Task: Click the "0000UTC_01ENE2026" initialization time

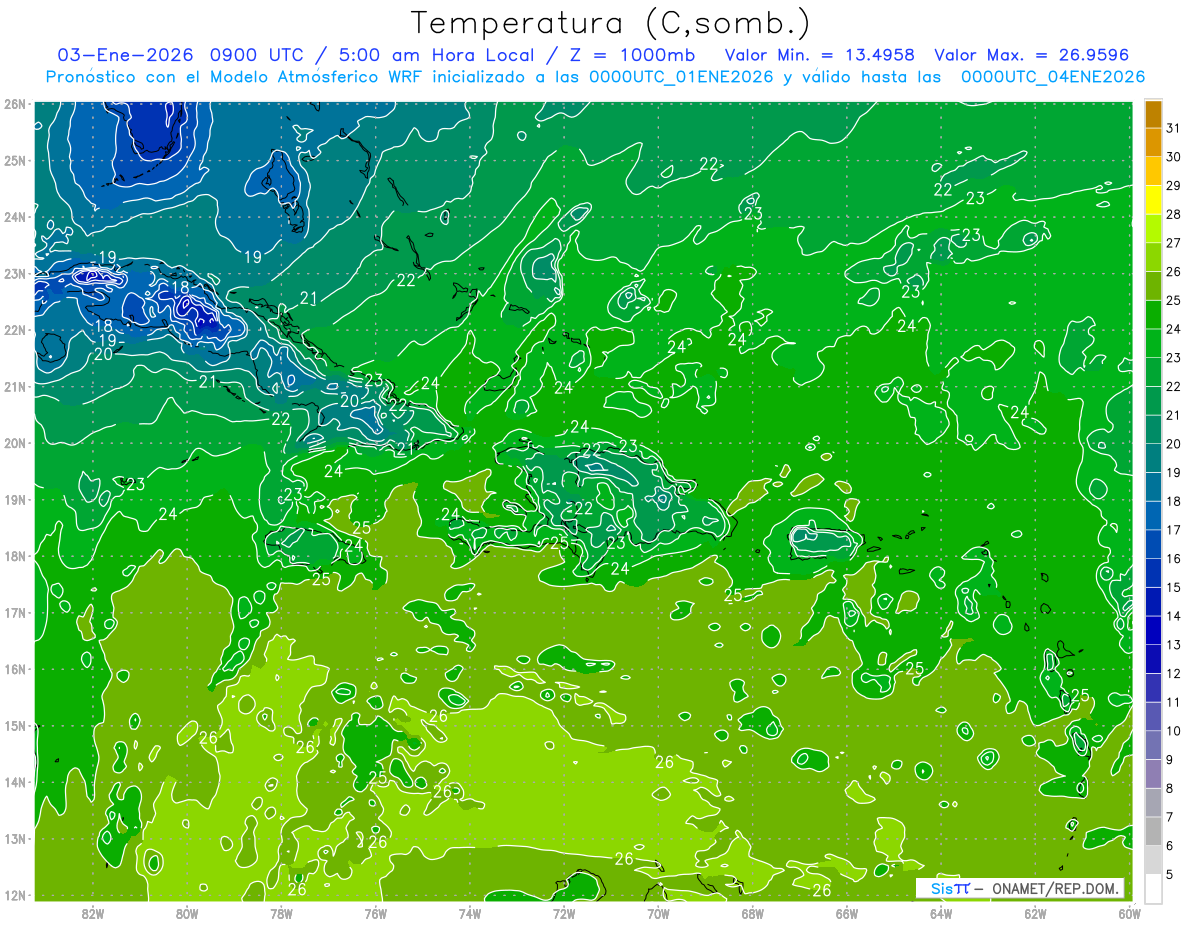Action: pyautogui.click(x=682, y=77)
